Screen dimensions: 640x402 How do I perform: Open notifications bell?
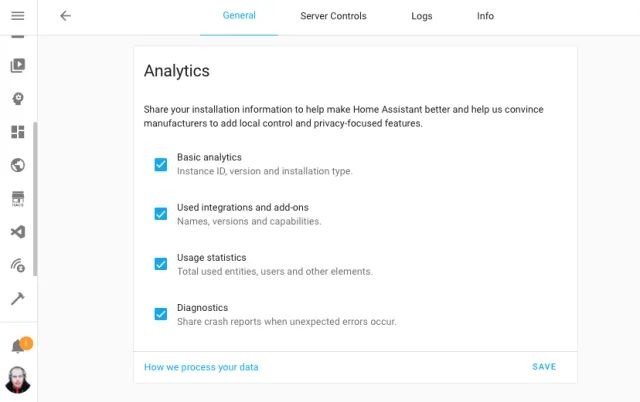pyautogui.click(x=18, y=347)
